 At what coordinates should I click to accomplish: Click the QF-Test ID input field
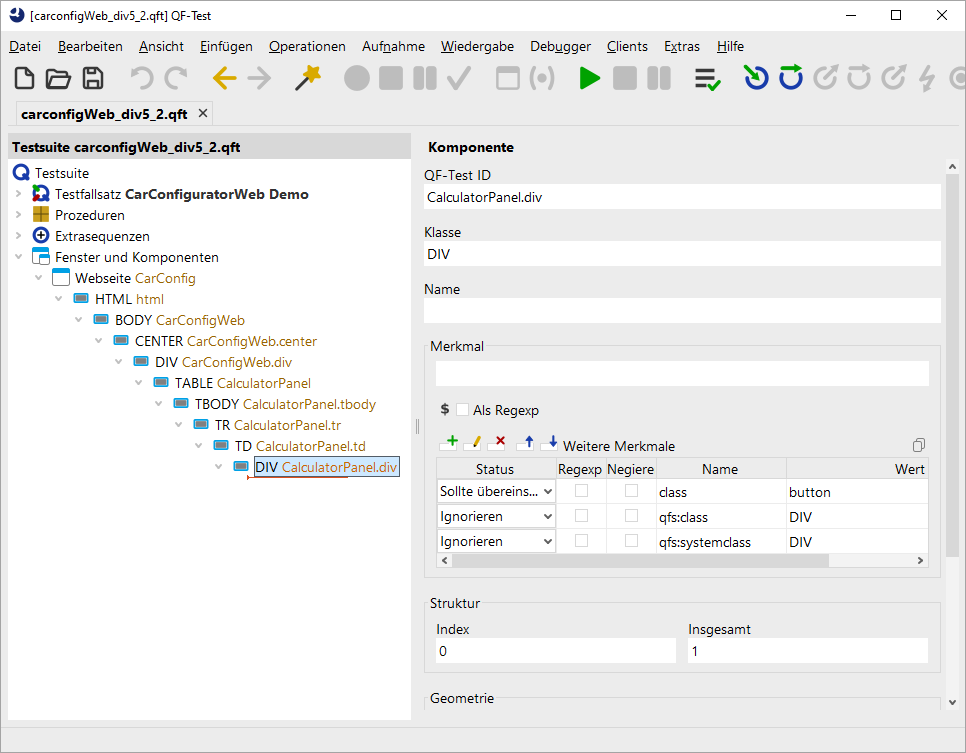point(682,197)
